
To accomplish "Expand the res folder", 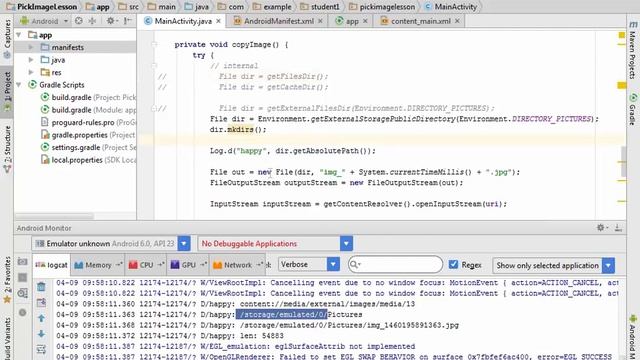I will pyautogui.click(x=31, y=72).
